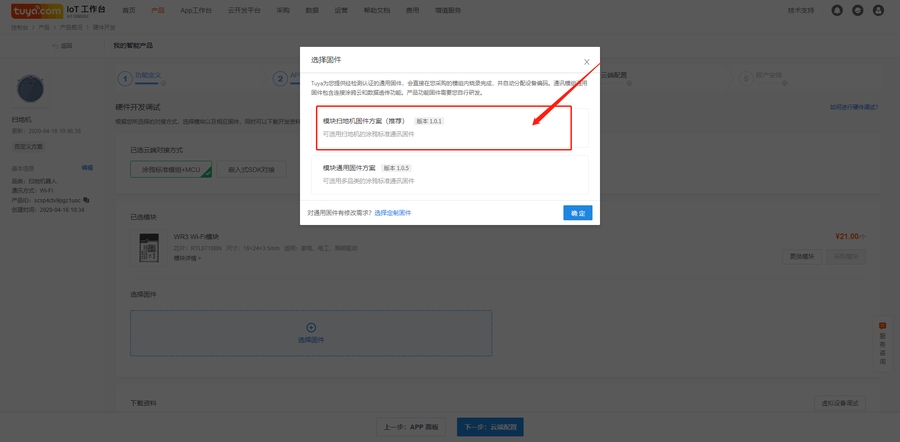Viewport: 900px width, 442px height.
Task: Close the 选择固件 dialog with the X
Action: click(x=586, y=62)
